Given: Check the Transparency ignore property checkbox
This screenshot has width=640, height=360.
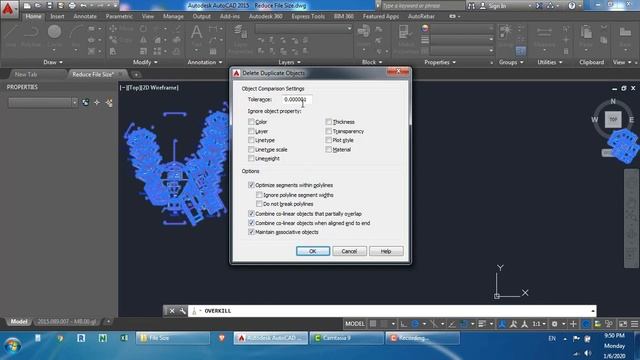Looking at the screenshot, I should coord(329,131).
